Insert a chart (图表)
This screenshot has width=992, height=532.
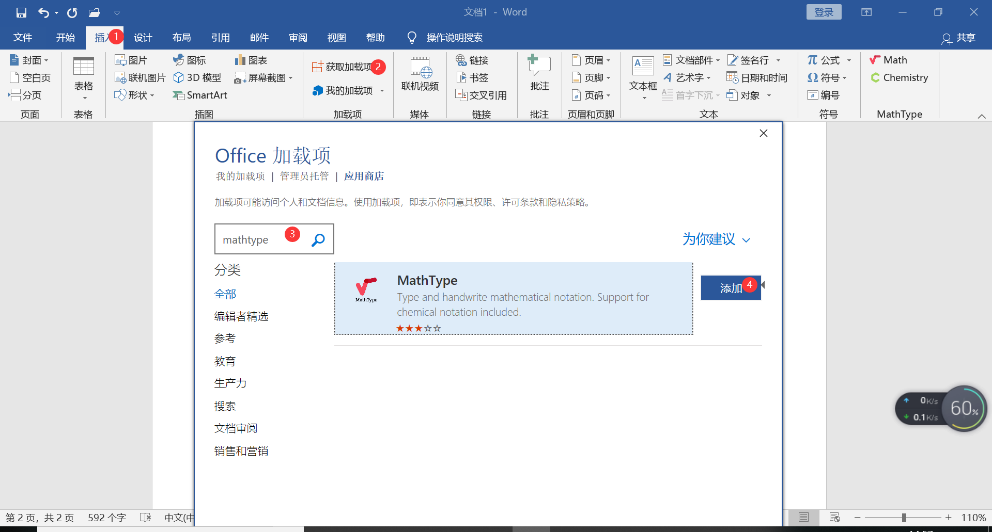click(x=251, y=60)
